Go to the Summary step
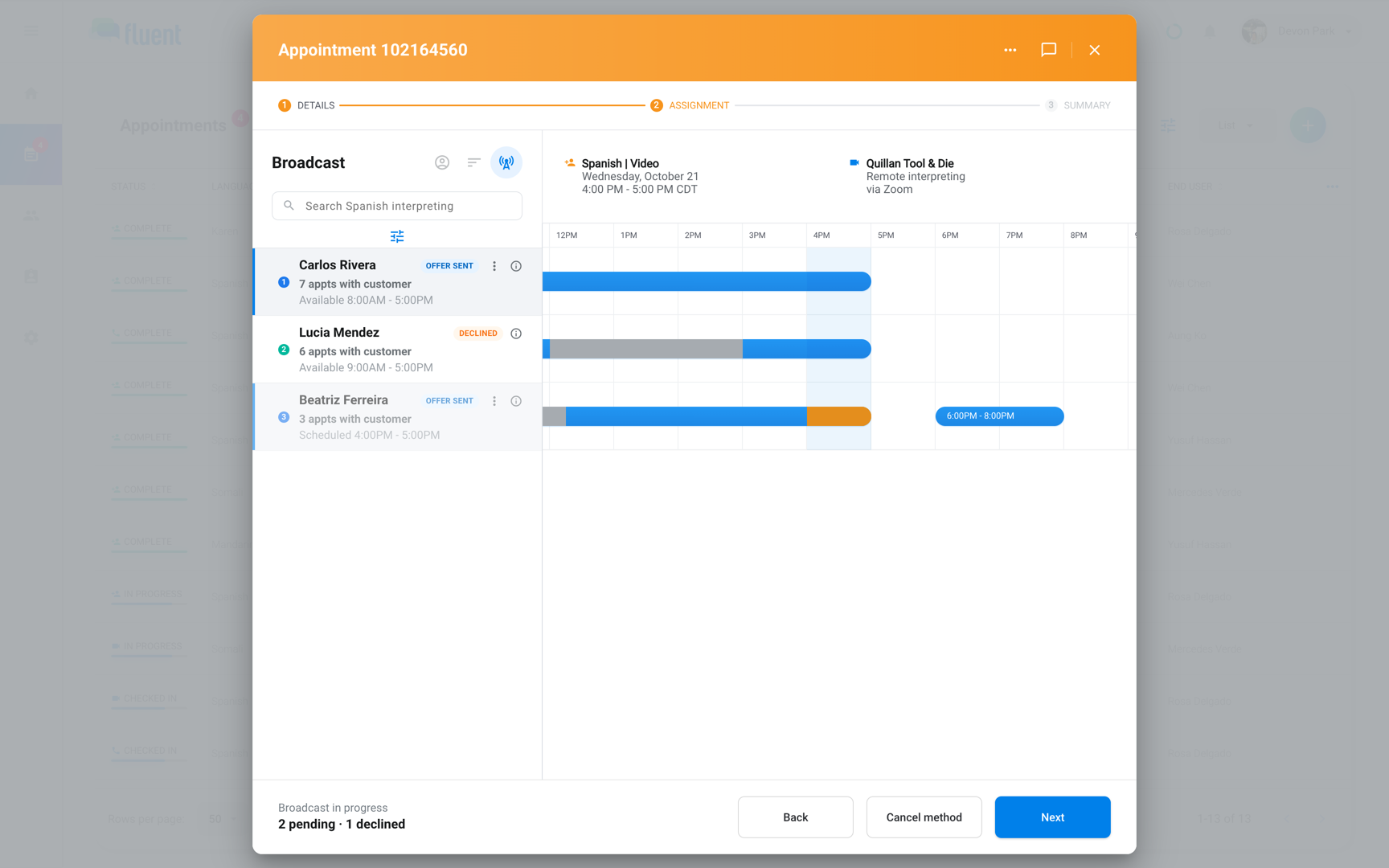Image resolution: width=1389 pixels, height=868 pixels. pos(1077,105)
